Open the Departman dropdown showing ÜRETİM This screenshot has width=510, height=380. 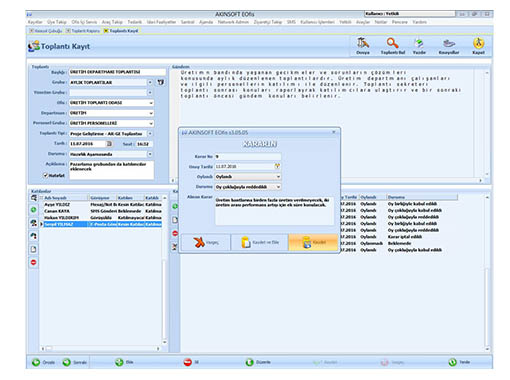click(151, 113)
